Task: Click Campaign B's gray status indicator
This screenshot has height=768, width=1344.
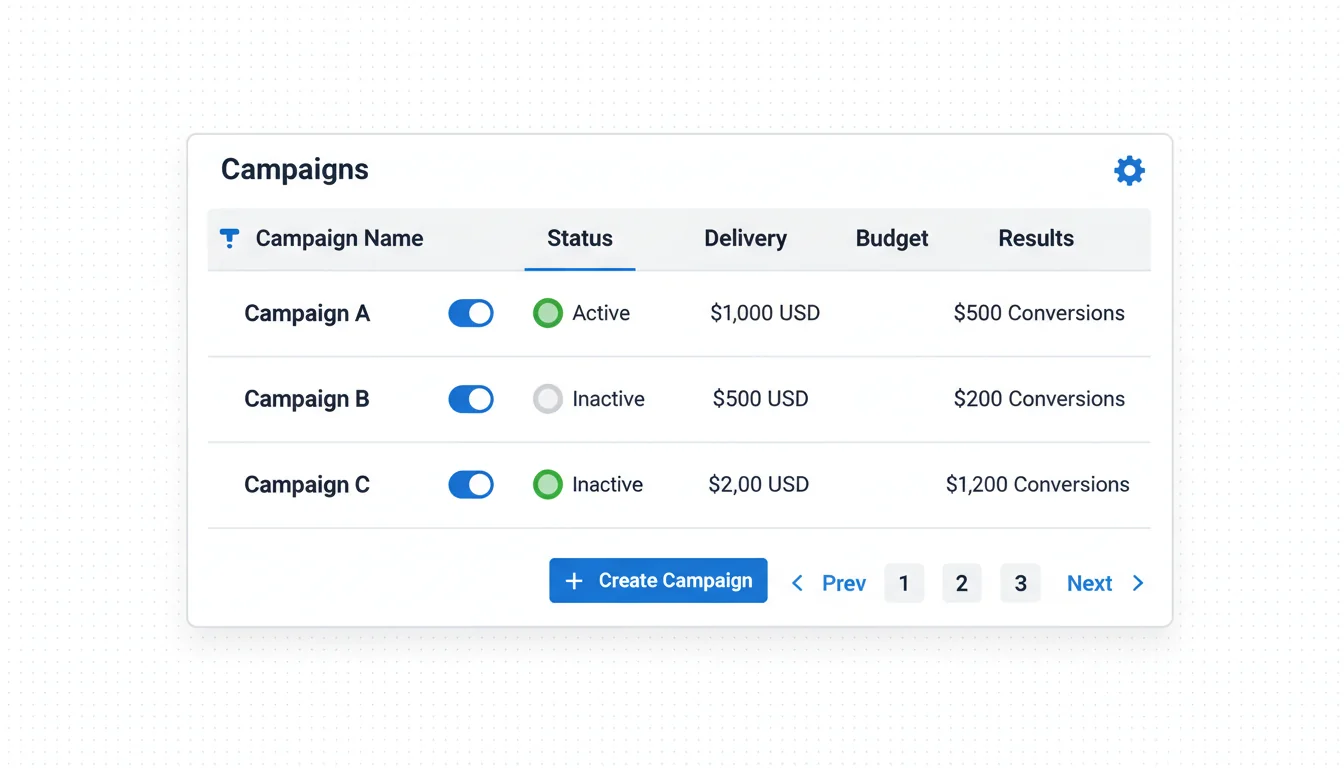Action: [547, 399]
